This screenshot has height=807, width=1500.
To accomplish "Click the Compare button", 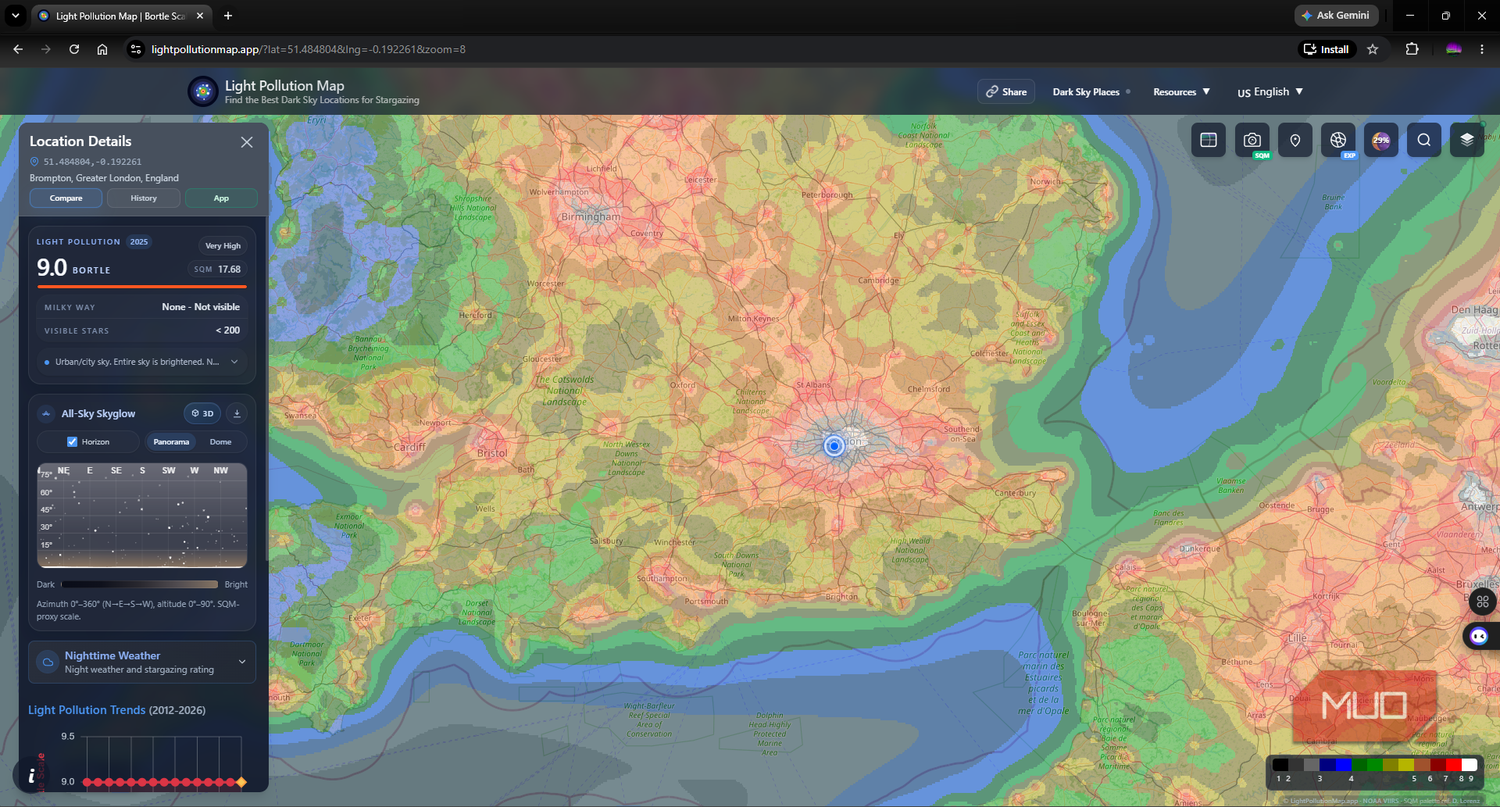I will click(x=66, y=198).
